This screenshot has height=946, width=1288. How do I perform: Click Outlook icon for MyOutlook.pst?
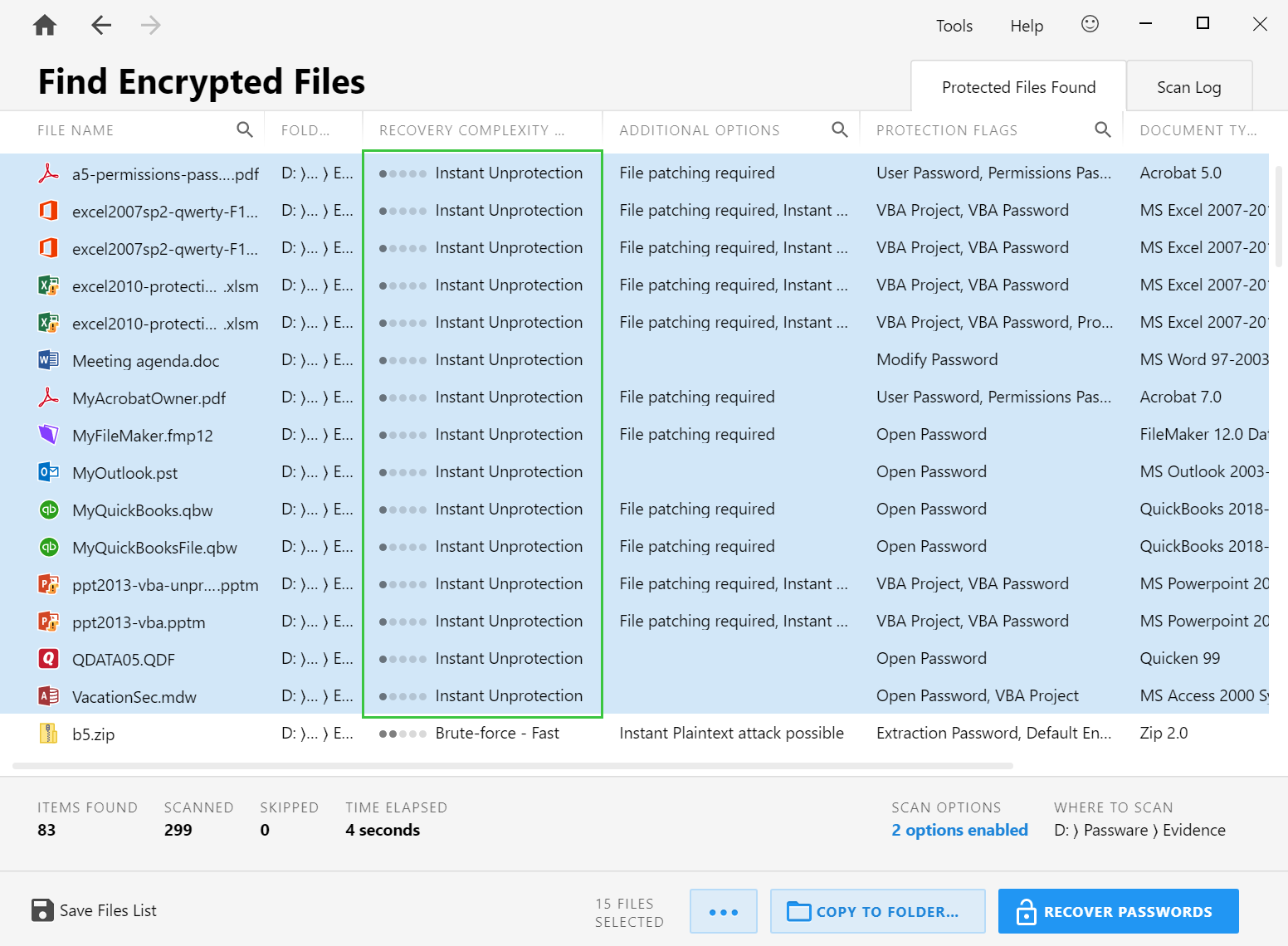(x=49, y=471)
